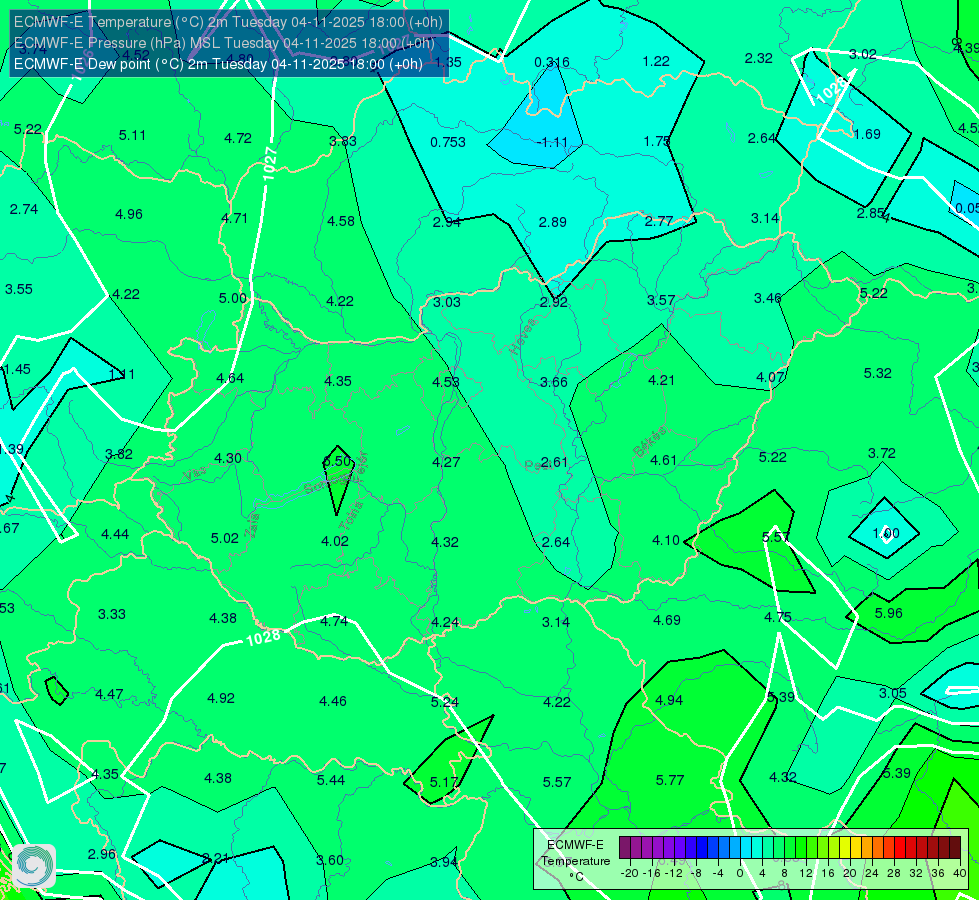Screen dimensions: 979x900
Task: Click the dark maroon 40°C legend swatch
Action: [x=955, y=848]
